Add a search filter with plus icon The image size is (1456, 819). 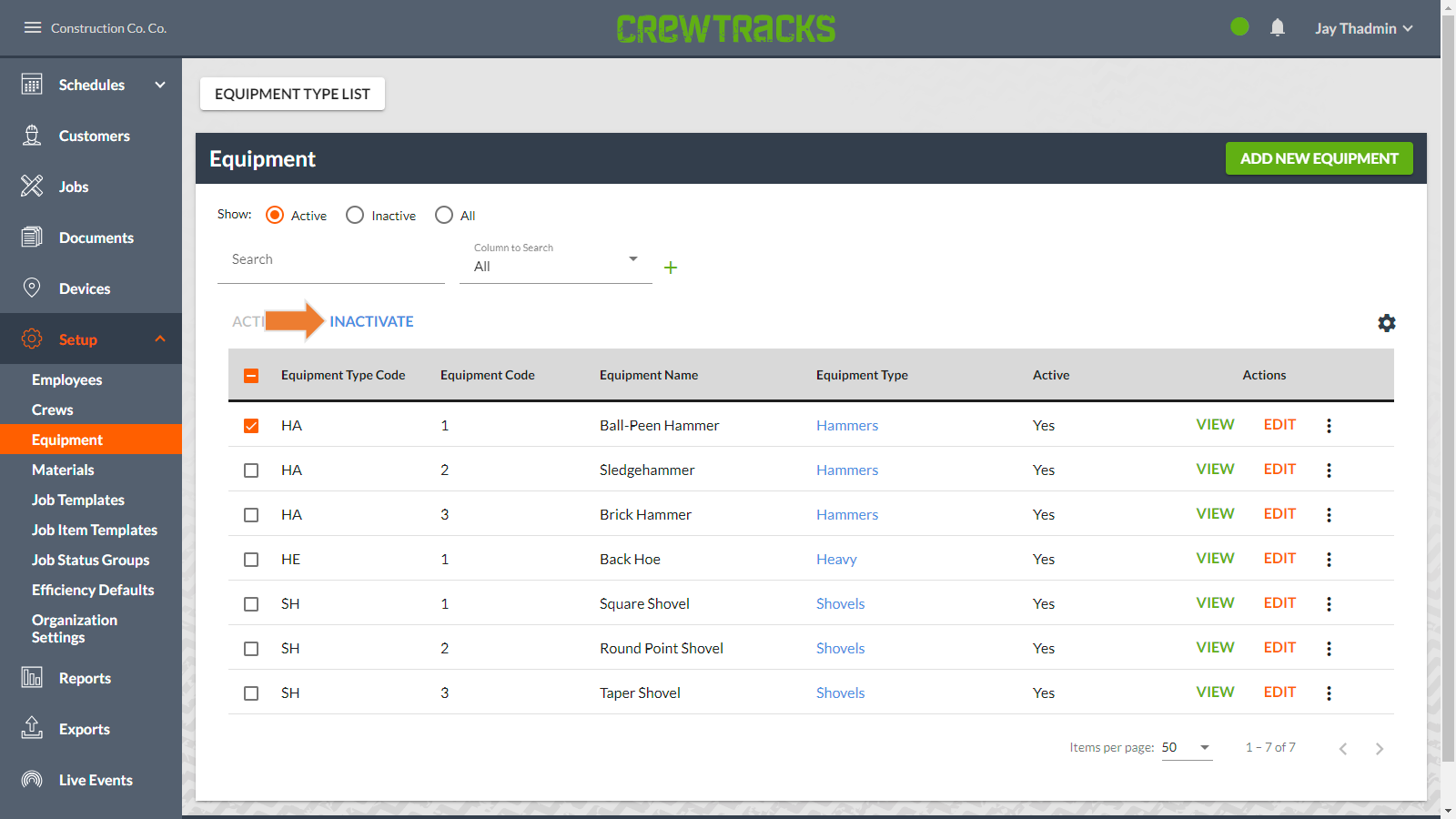point(671,268)
